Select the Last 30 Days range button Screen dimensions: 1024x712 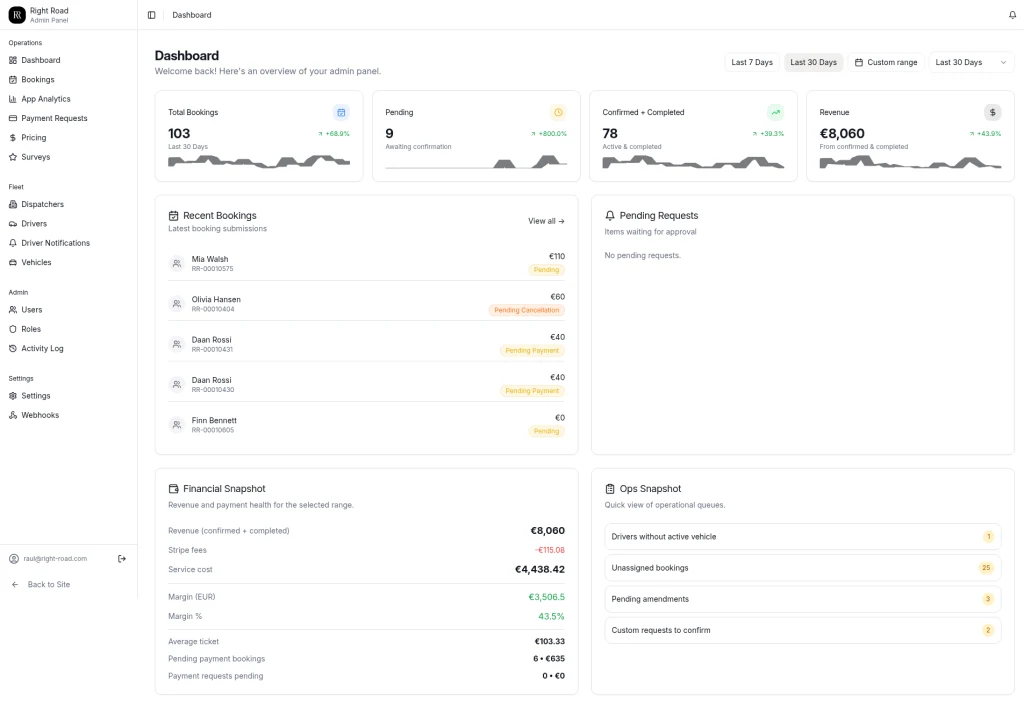tap(813, 62)
